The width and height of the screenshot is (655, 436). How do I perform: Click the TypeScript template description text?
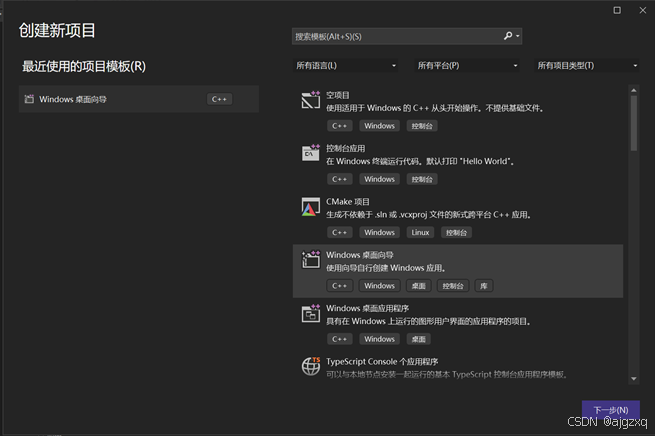tap(447, 375)
